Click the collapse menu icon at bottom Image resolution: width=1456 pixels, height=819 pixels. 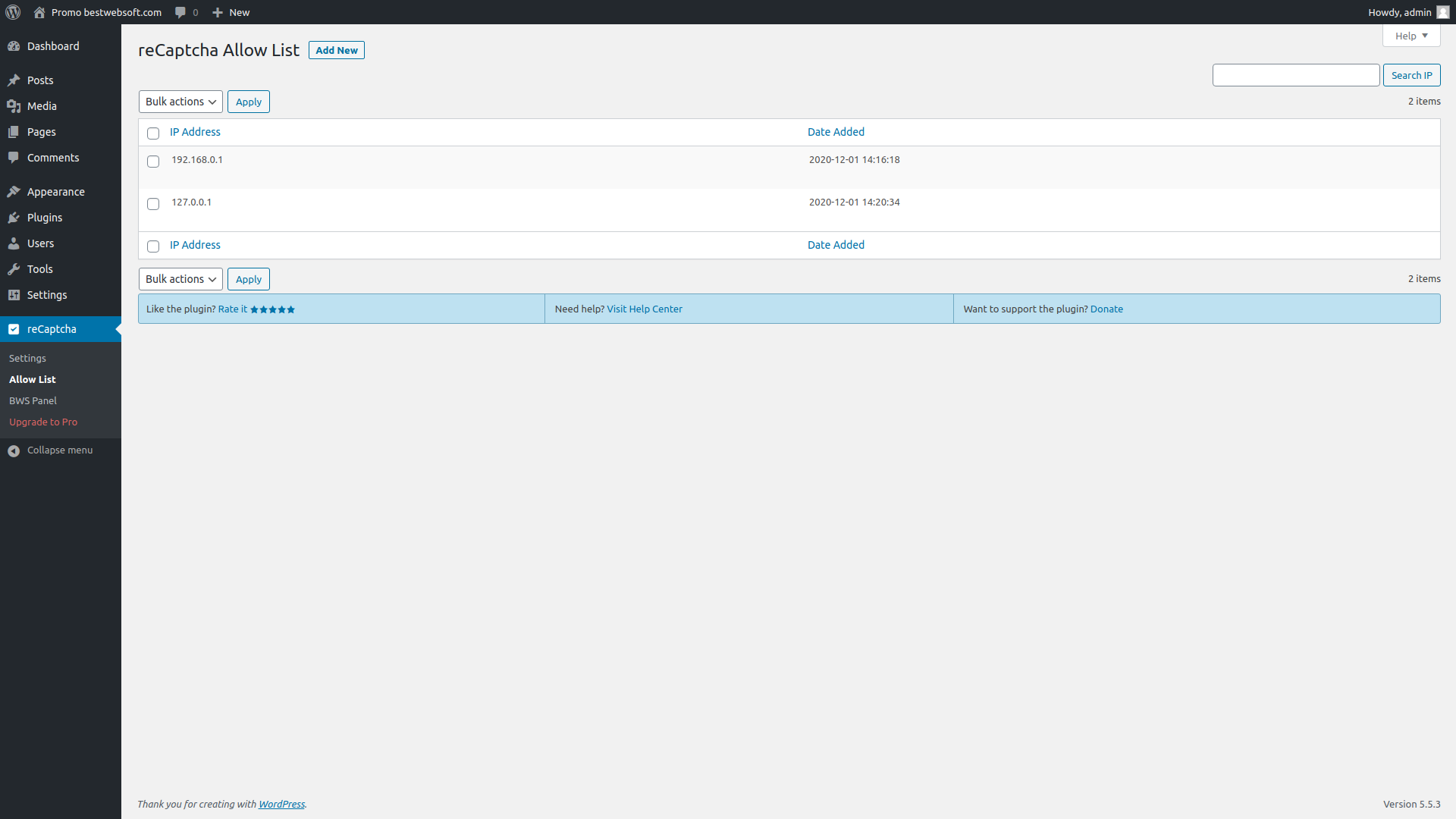tap(14, 450)
